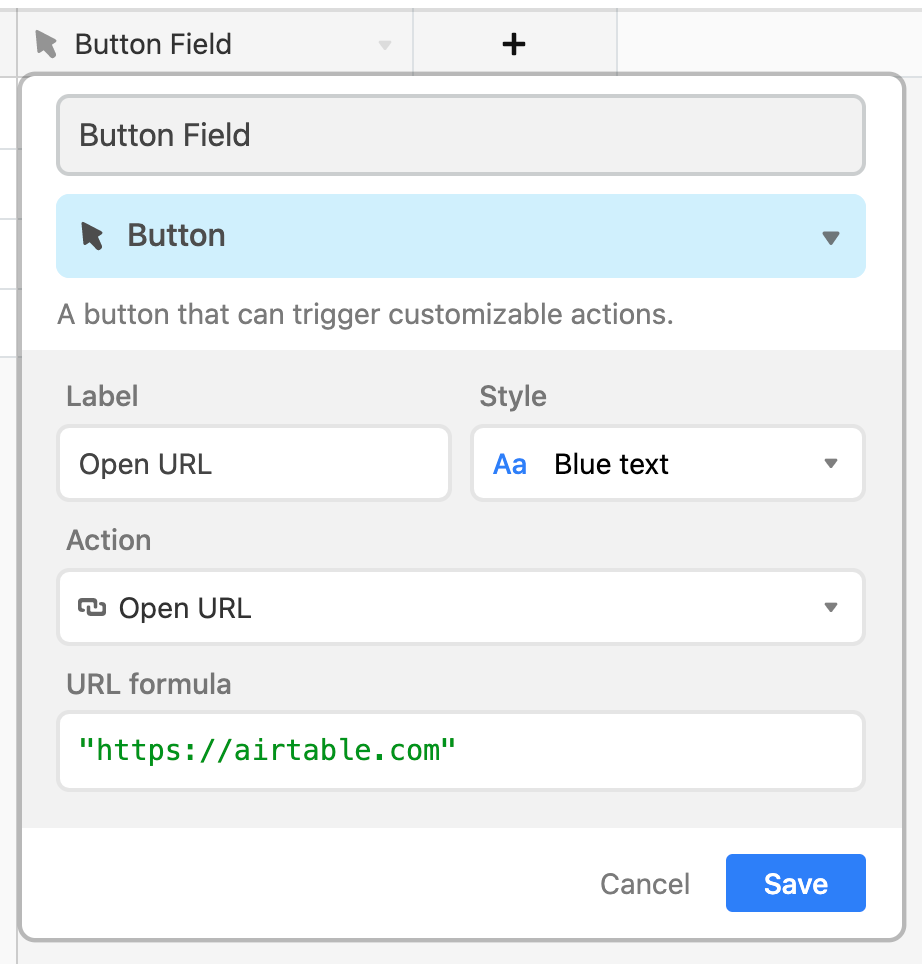Screen dimensions: 922x964
Task: Open the Button Field column header dropdown arrow
Action: (385, 45)
